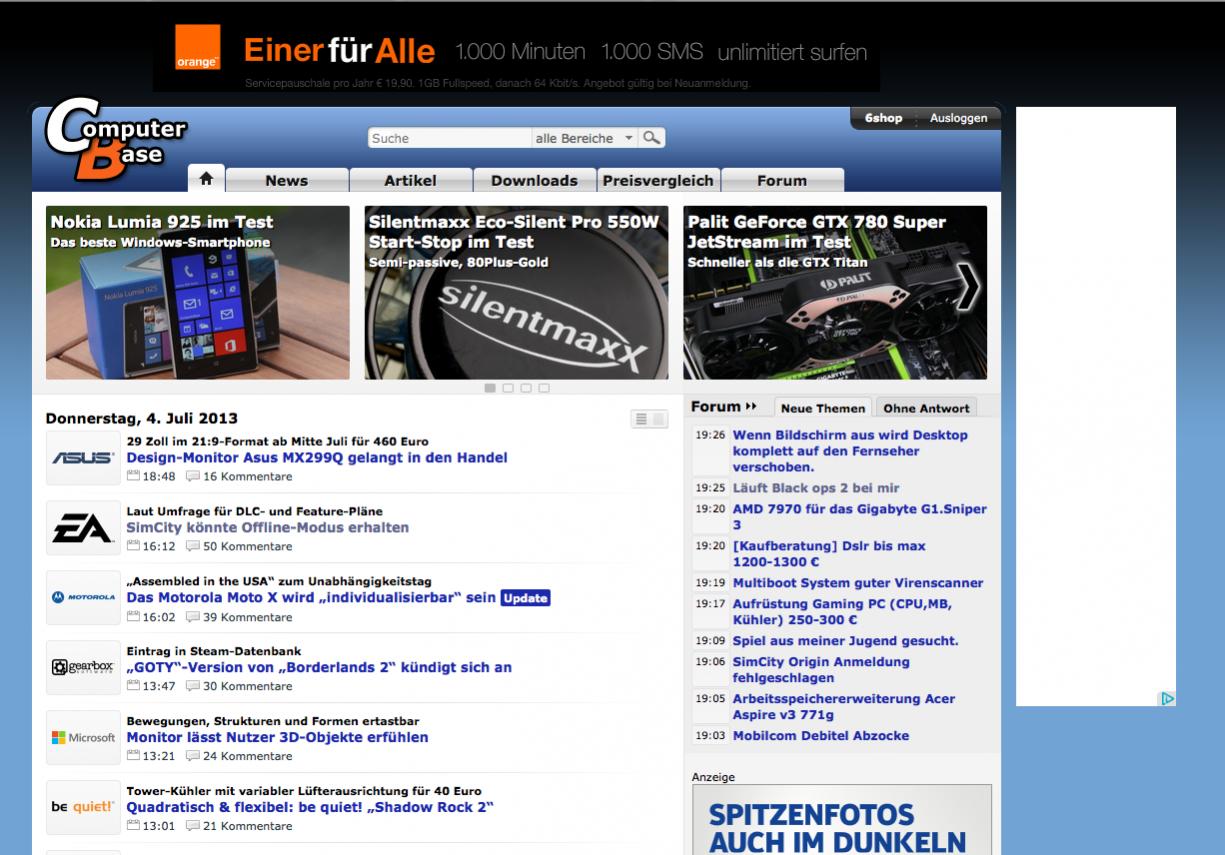1225x855 pixels.
Task: Open 'Monitor lässt Nutzer 3D-Objekte erfühlen'
Action: [277, 737]
